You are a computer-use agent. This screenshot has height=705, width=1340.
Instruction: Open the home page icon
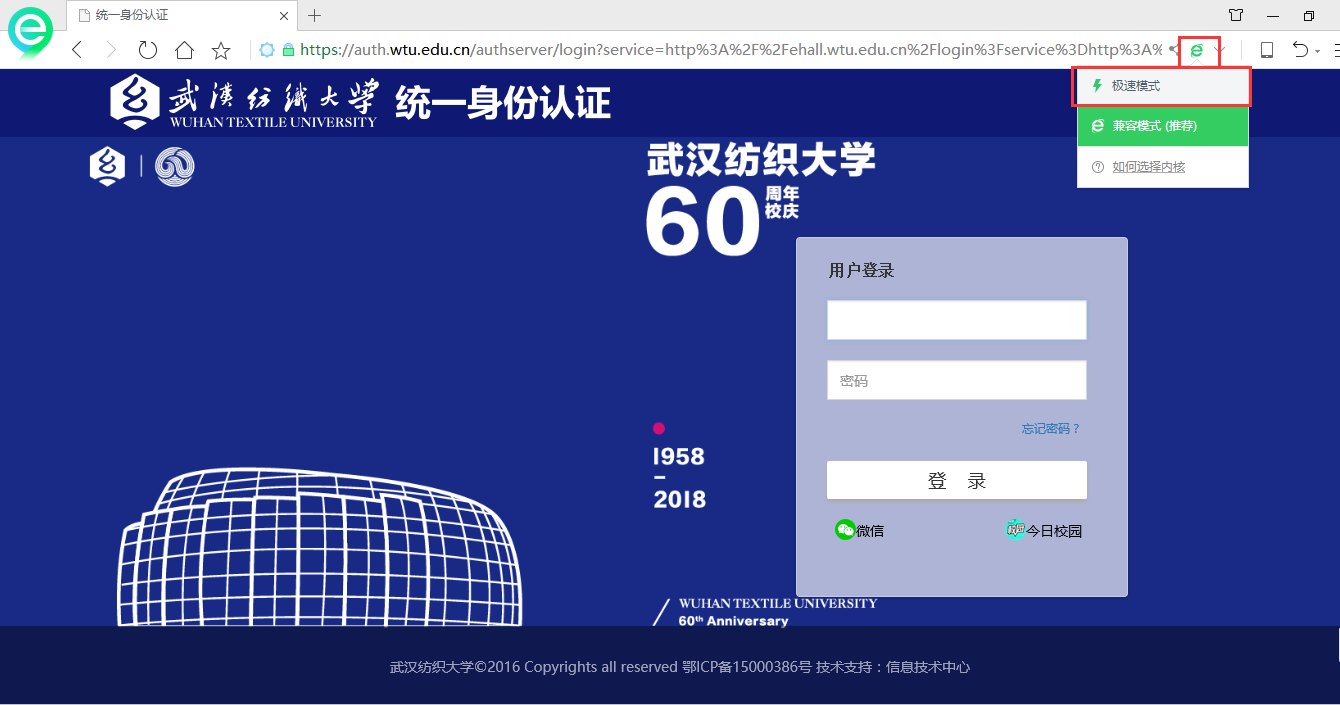click(x=184, y=50)
